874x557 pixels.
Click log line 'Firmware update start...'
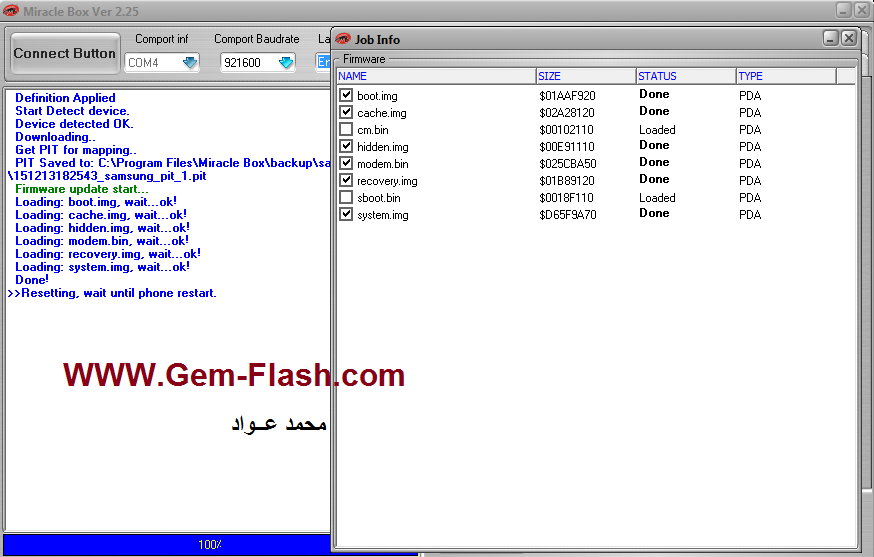click(x=82, y=189)
